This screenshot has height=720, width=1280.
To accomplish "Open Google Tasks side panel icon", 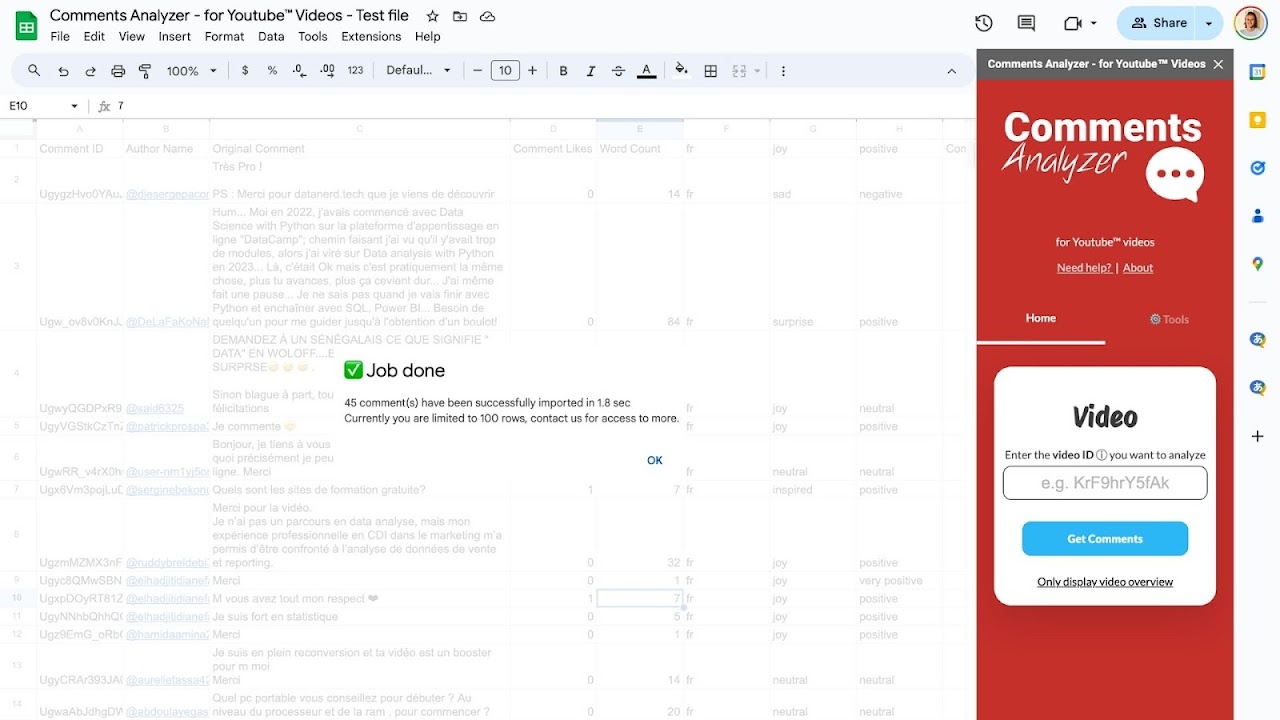I will click(x=1257, y=168).
